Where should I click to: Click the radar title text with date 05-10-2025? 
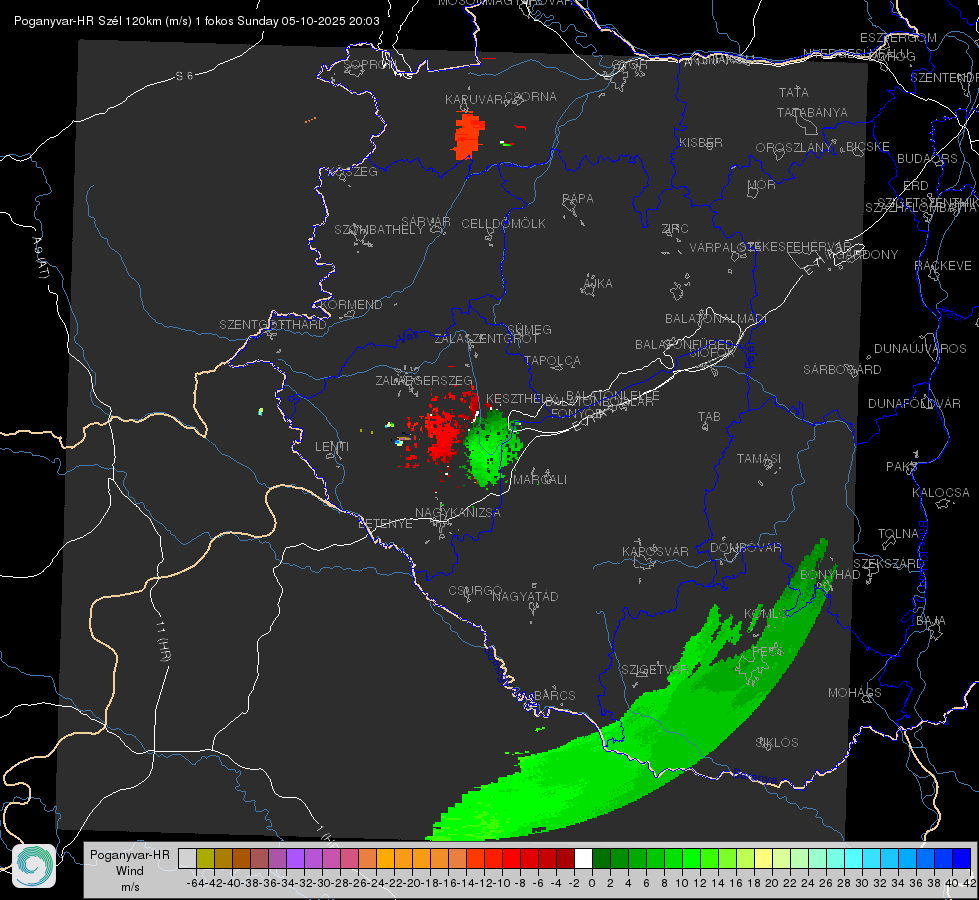[x=197, y=21]
